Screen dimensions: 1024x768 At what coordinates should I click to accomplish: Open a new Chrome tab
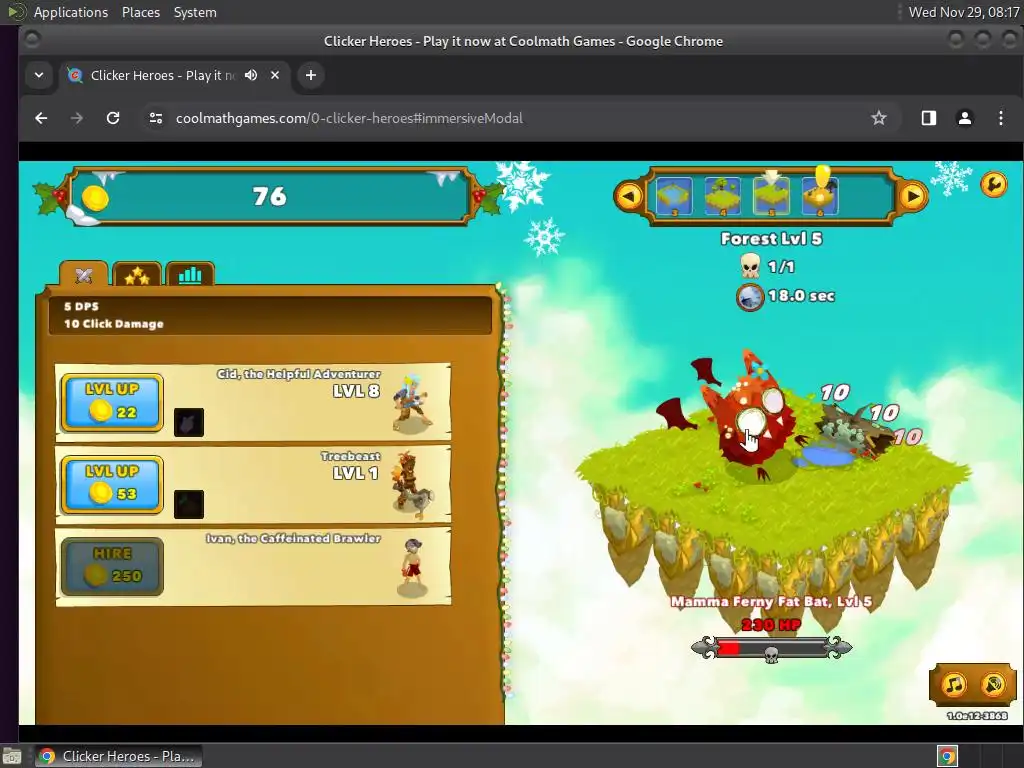coord(311,75)
